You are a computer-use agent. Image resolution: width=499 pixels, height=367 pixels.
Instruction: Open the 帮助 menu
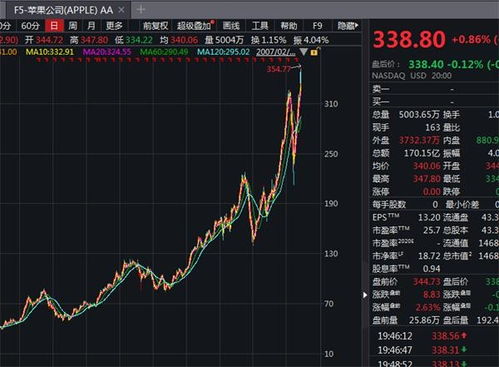289,26
